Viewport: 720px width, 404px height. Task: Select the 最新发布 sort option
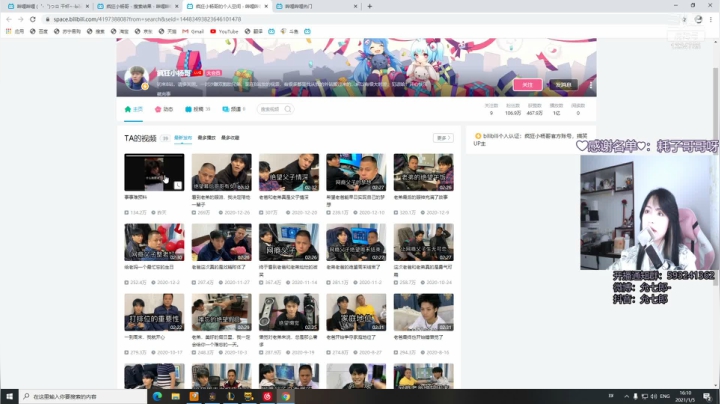coord(183,138)
